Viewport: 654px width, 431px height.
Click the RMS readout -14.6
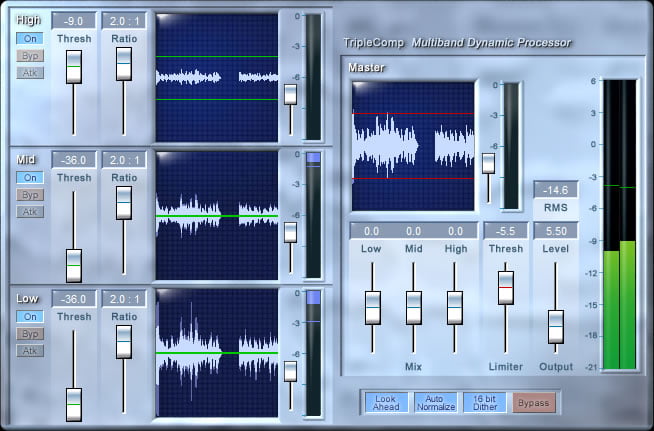556,190
